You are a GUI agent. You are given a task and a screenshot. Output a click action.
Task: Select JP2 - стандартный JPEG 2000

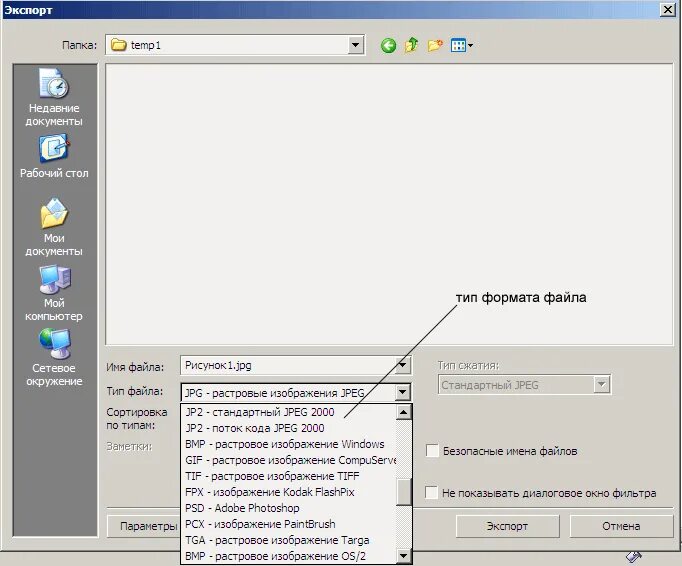288,412
